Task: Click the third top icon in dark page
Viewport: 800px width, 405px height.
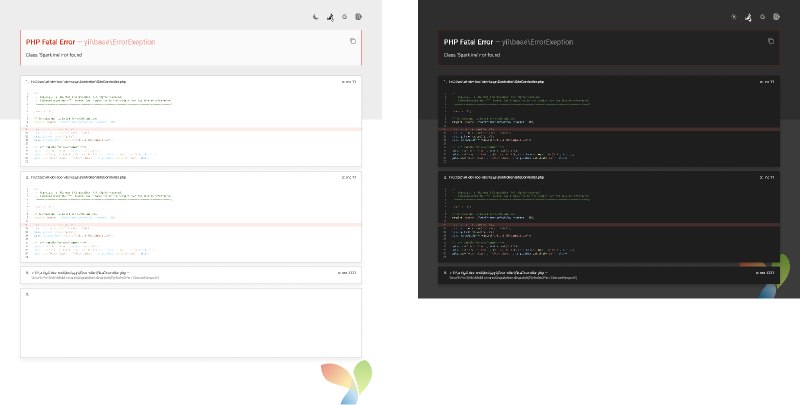Action: 762,17
